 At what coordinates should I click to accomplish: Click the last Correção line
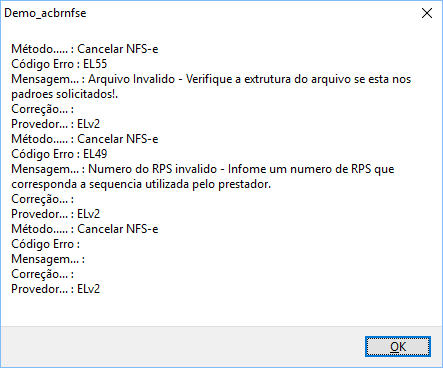click(42, 274)
